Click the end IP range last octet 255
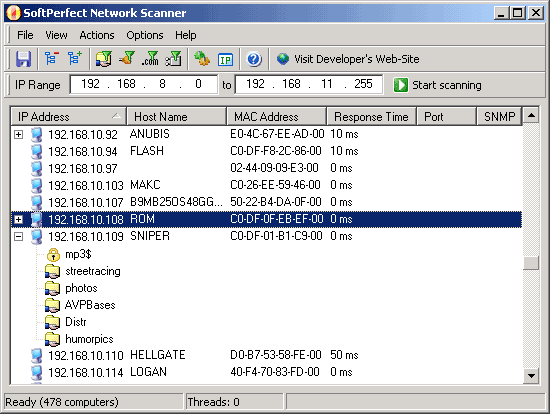 tap(363, 84)
